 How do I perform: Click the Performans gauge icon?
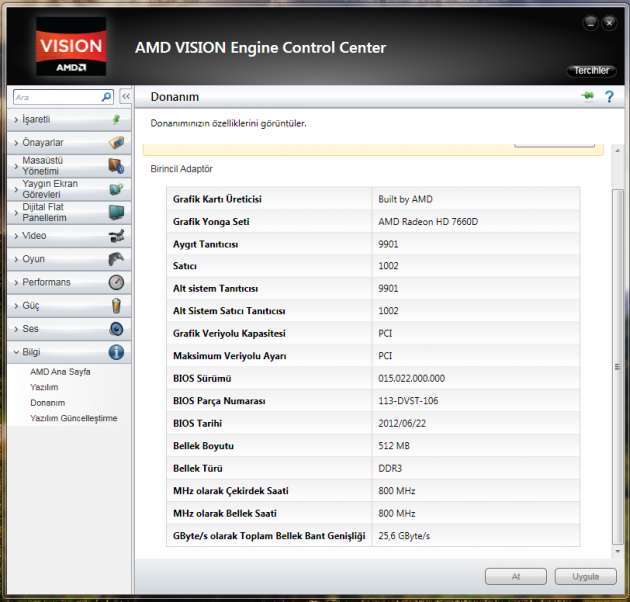click(x=116, y=282)
